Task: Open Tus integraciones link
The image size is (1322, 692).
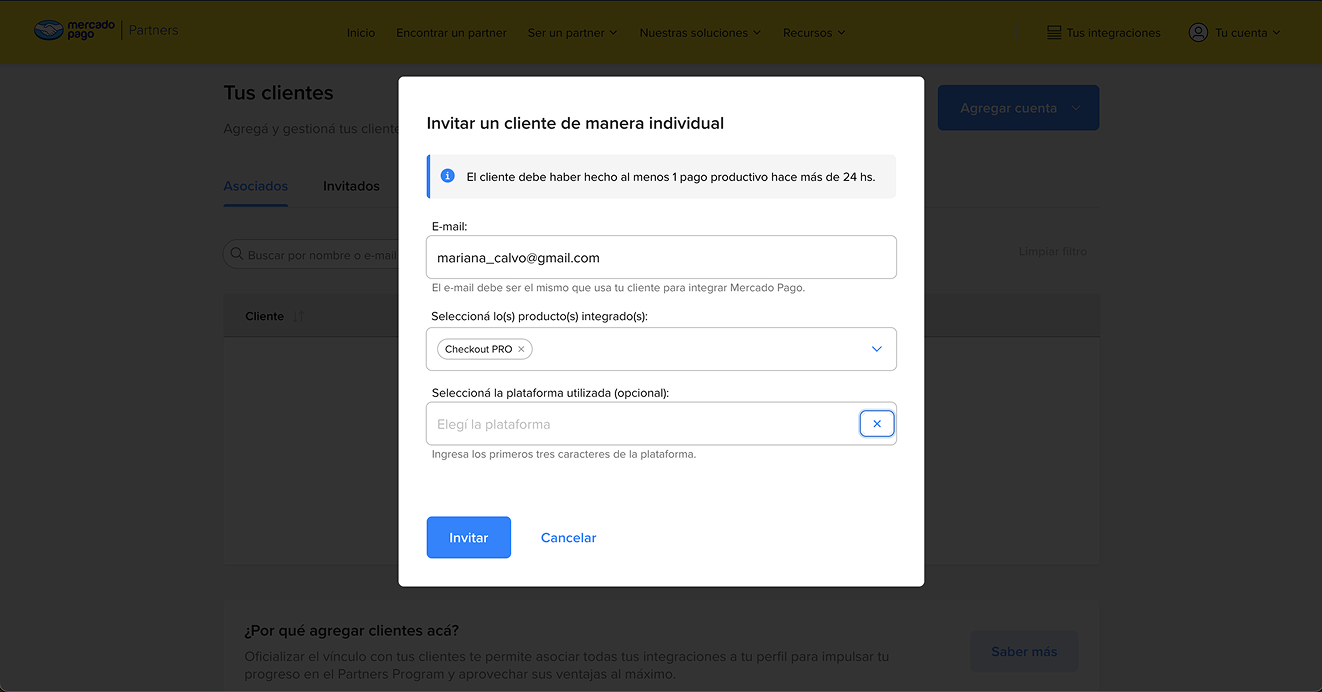Action: pos(1113,33)
